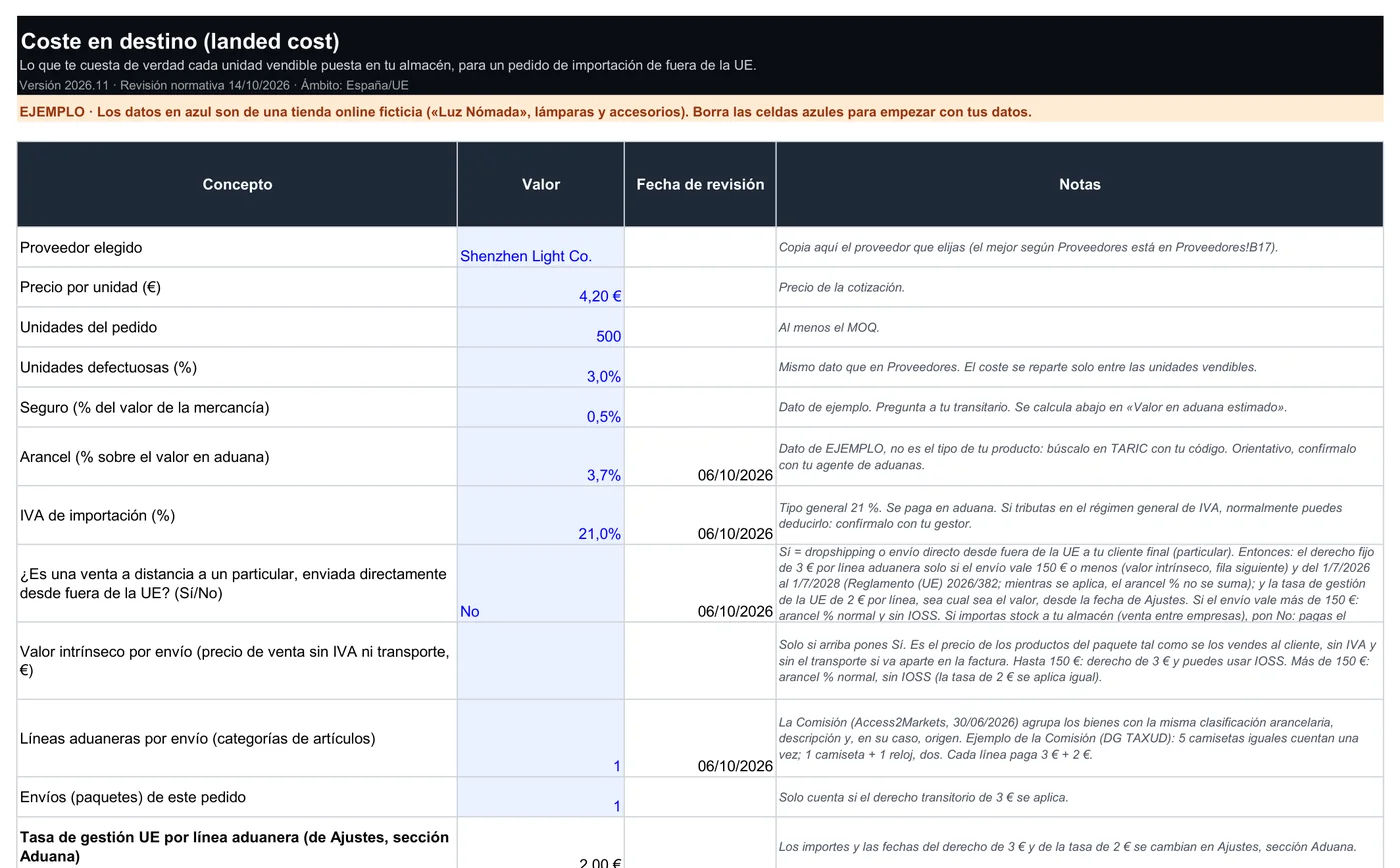
Task: Select the 'Fecha de revisión' column header
Action: tap(700, 184)
